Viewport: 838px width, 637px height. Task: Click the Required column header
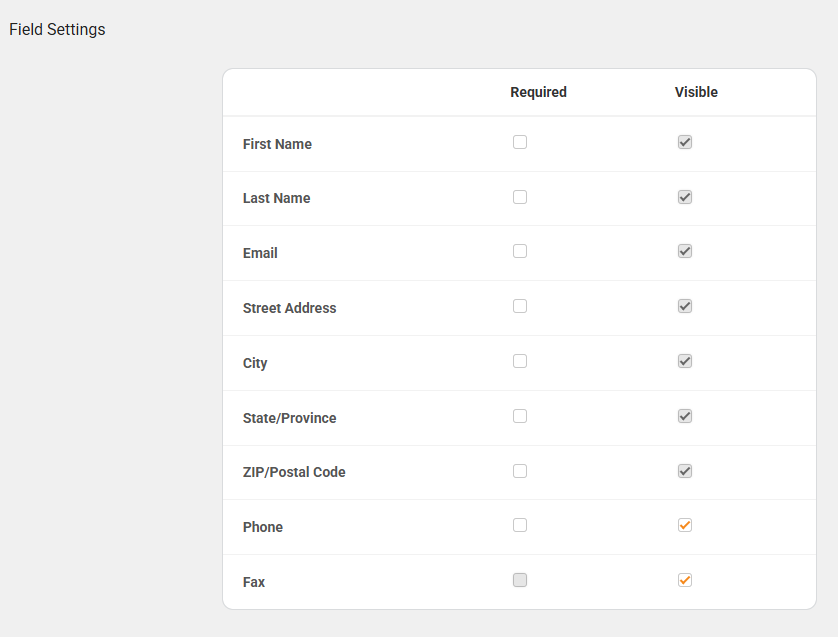tap(538, 92)
